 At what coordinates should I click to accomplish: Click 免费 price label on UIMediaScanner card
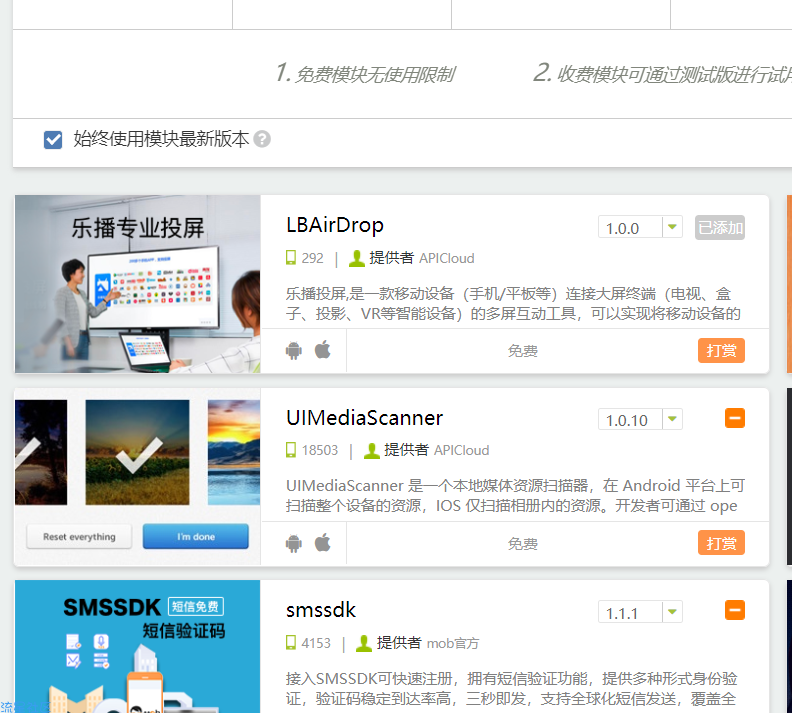point(522,544)
